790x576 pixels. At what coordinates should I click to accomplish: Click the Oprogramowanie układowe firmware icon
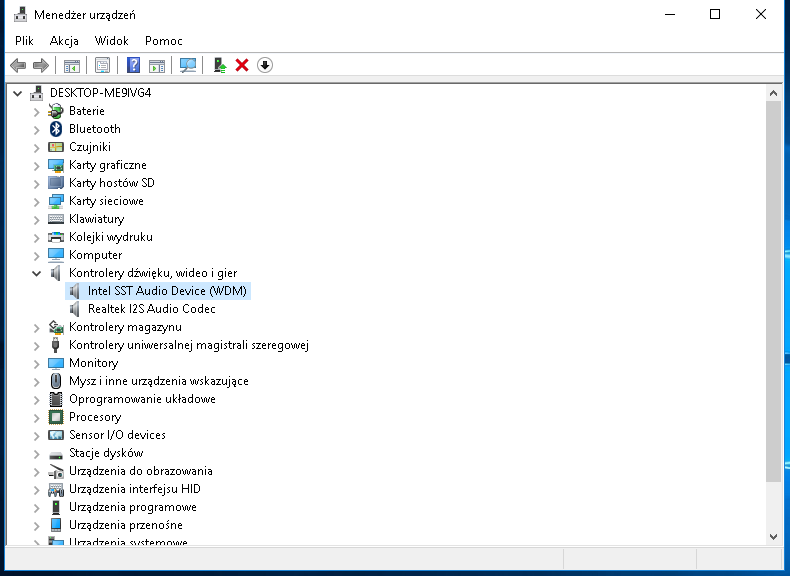pos(56,399)
